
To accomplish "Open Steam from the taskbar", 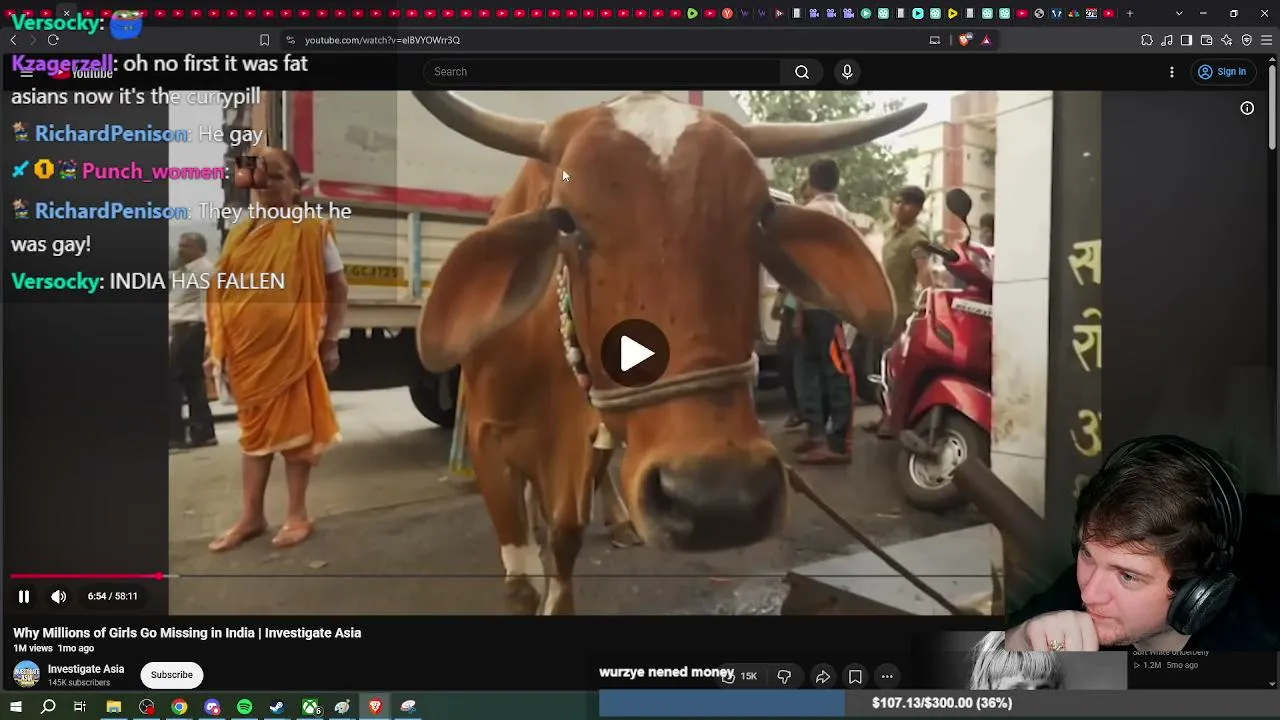I will tap(277, 707).
